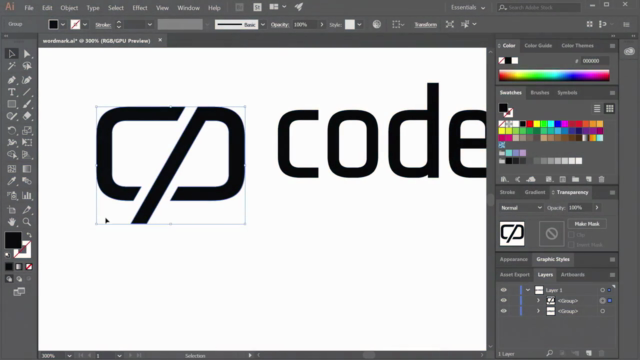Screen dimensions: 640x360
Task: Select the Column Graph tool
Action: [x=27, y=196]
